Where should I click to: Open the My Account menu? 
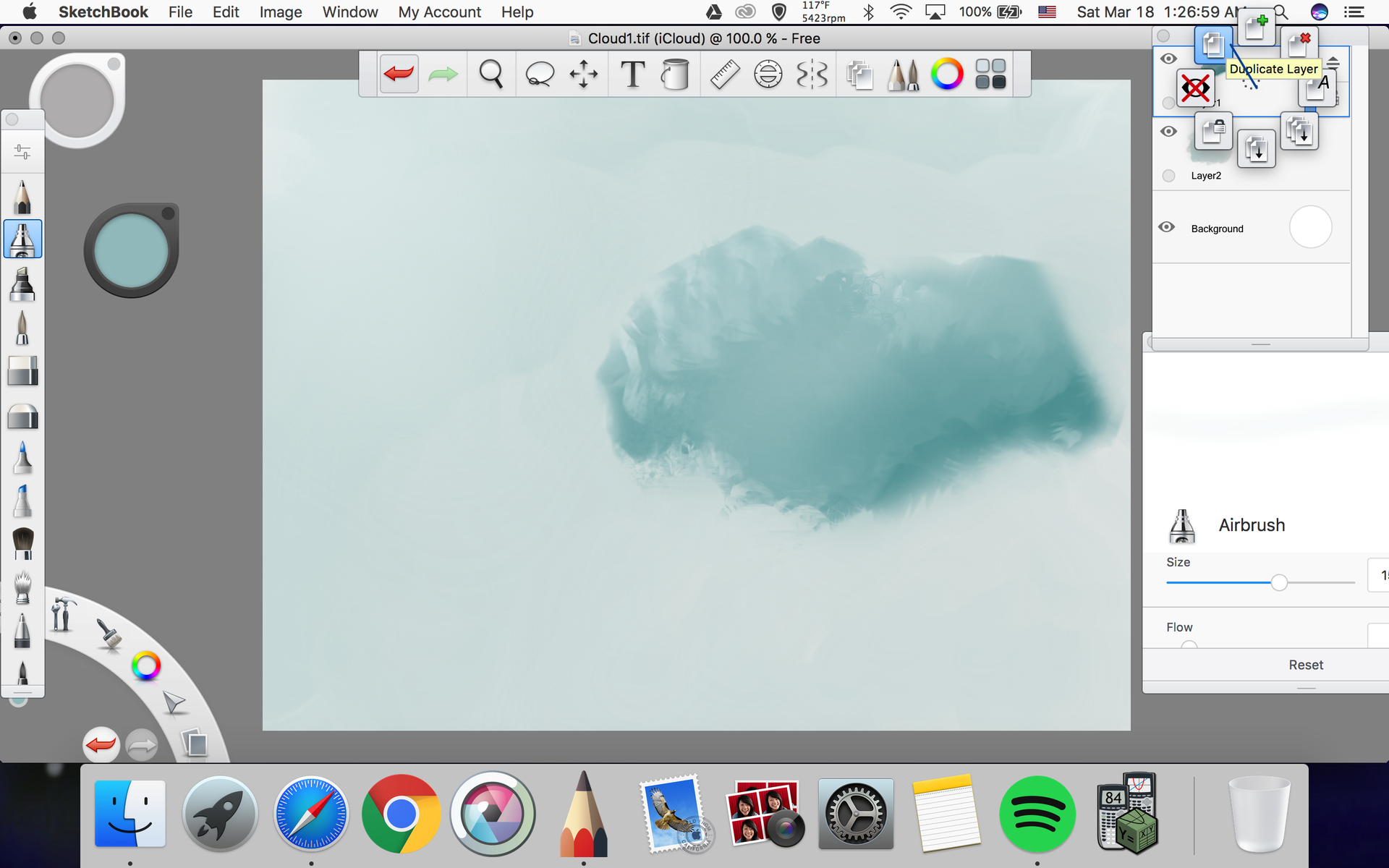(x=439, y=12)
